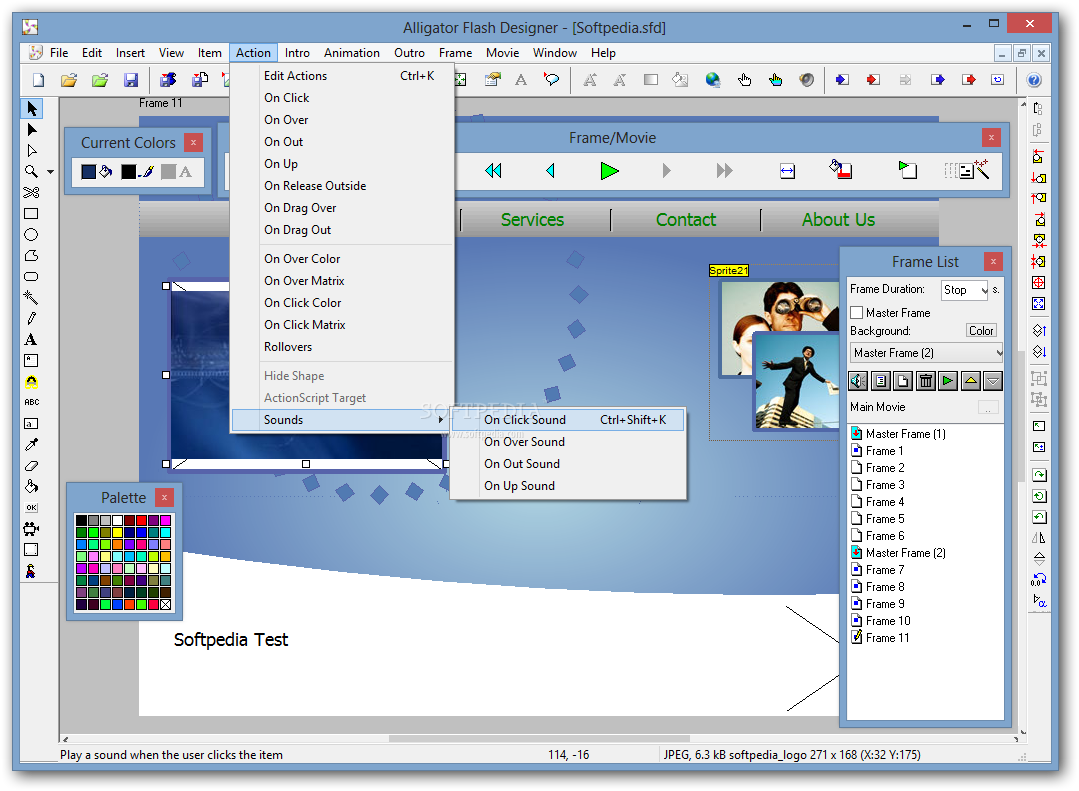This screenshot has width=1079, height=791.
Task: Open the zoom tool dropdown arrow
Action: [x=50, y=172]
